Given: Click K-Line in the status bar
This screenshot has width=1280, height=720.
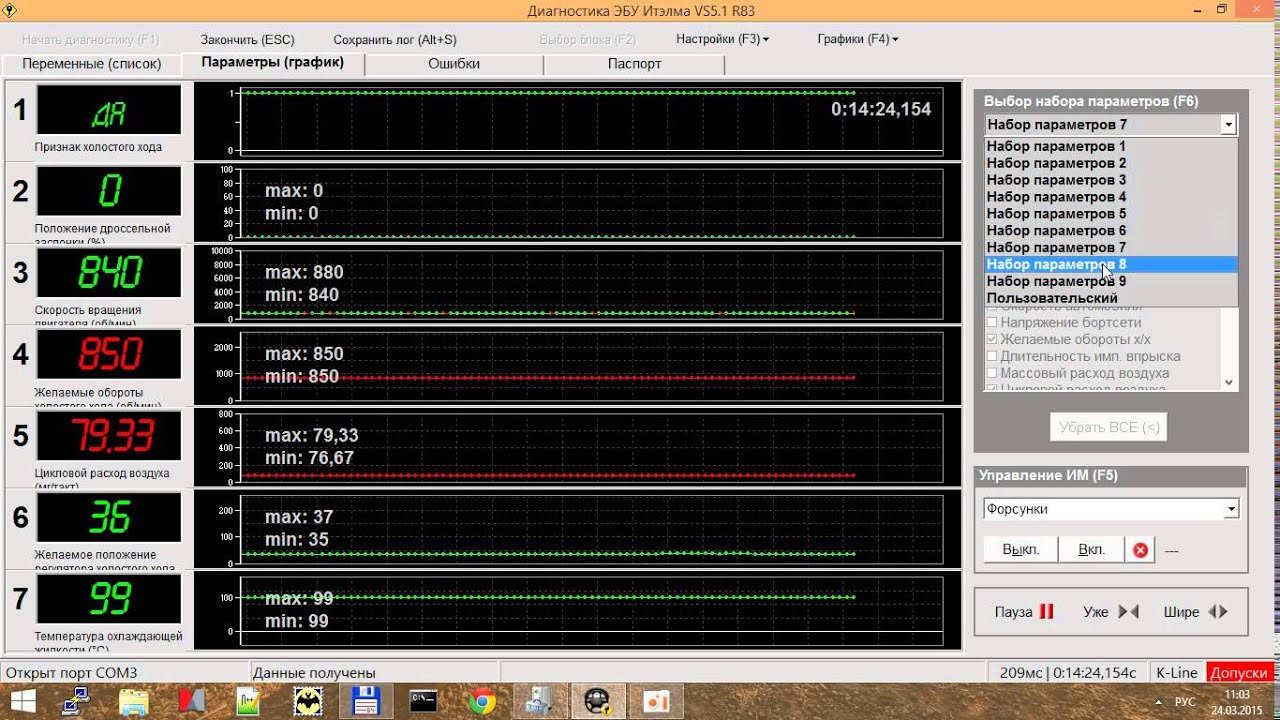Looking at the screenshot, I should (x=1176, y=673).
